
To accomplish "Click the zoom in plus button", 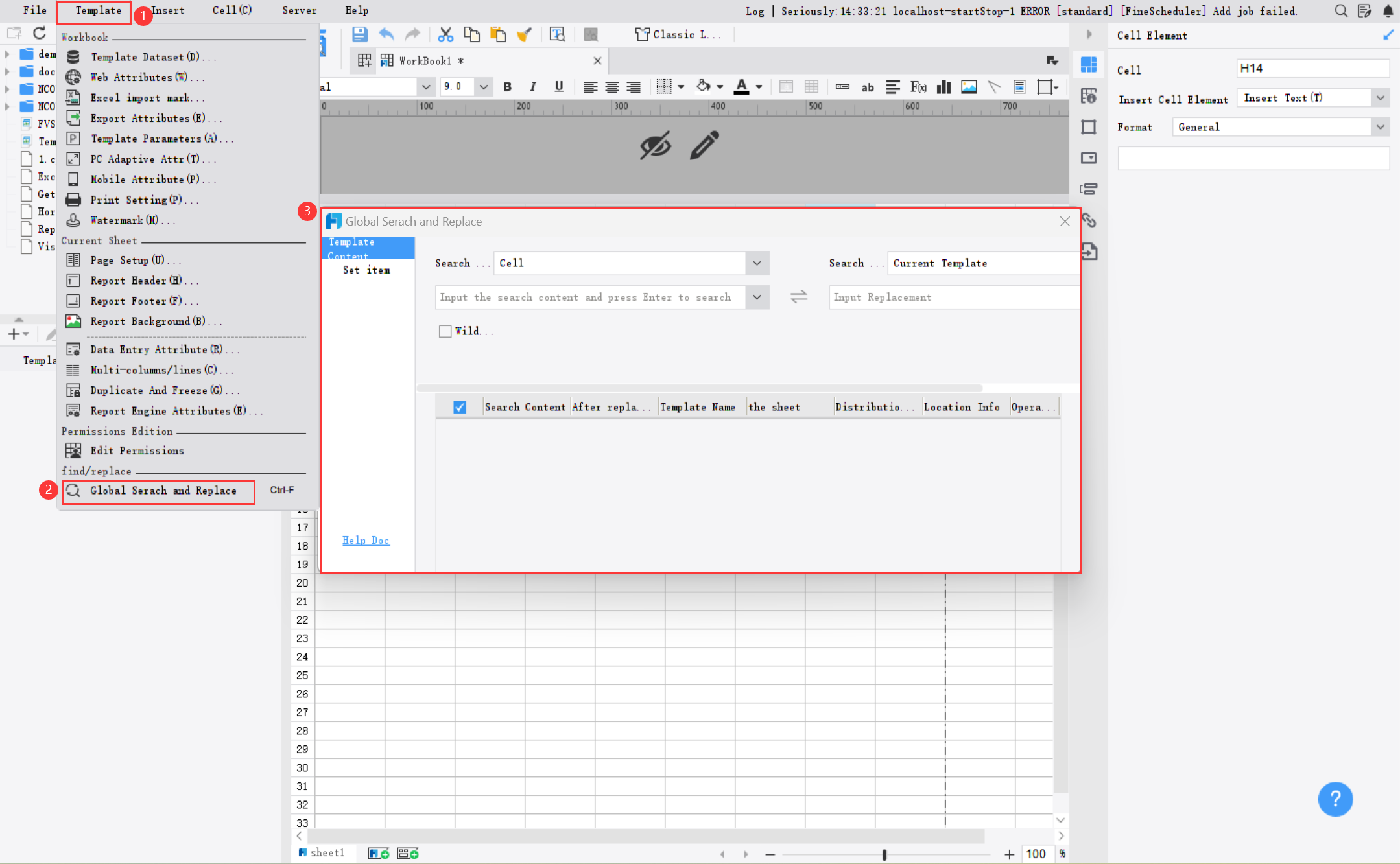I will (x=1009, y=854).
